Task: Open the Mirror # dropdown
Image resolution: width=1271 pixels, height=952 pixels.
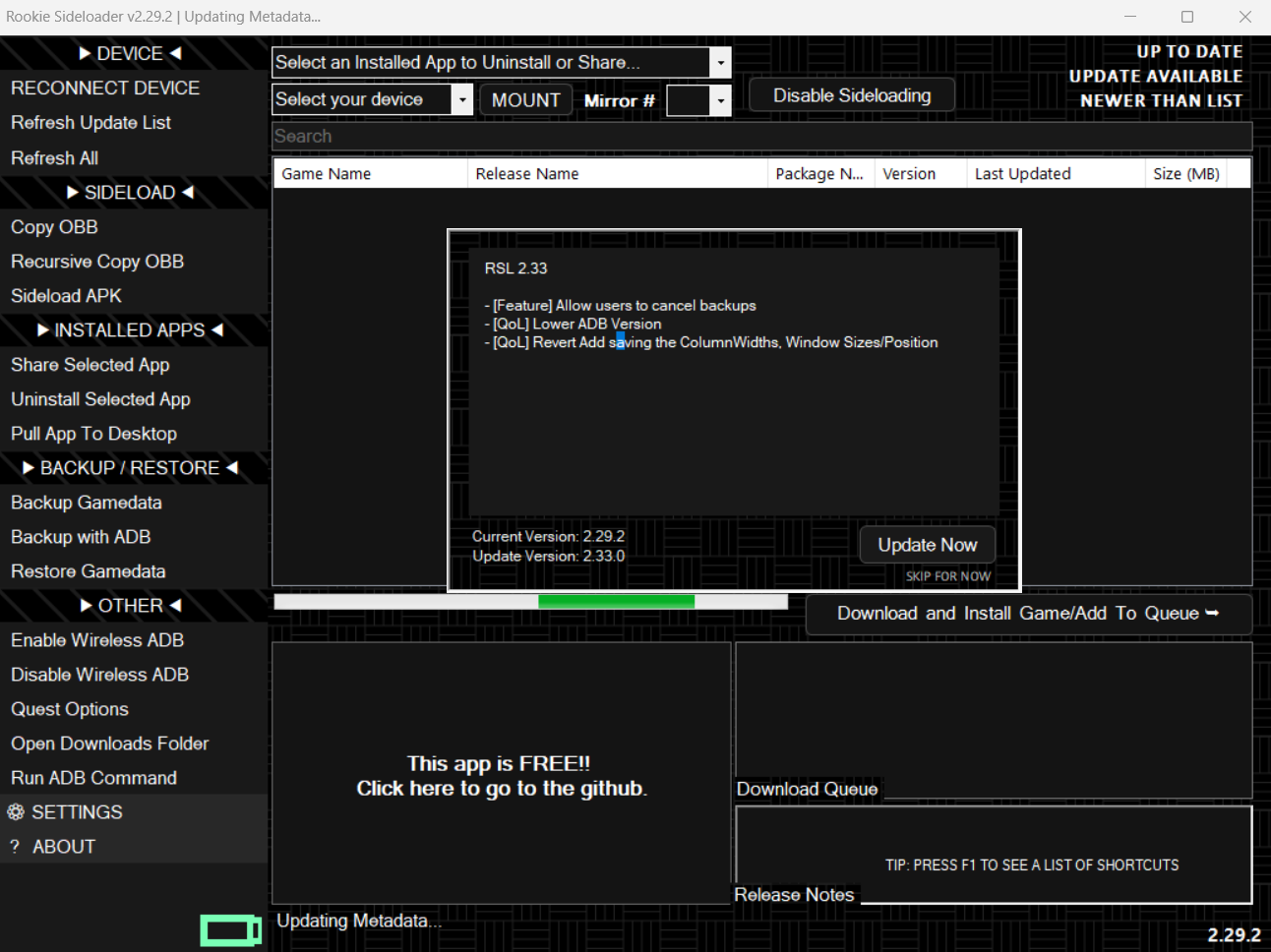Action: tap(720, 100)
